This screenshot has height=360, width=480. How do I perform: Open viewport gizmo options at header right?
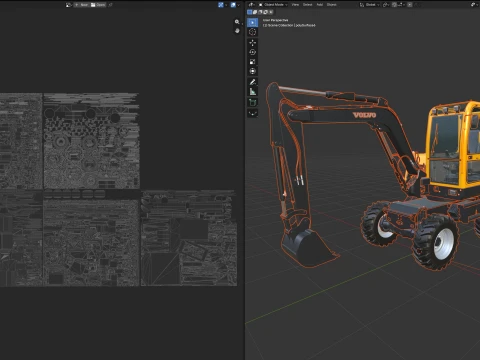point(474,5)
